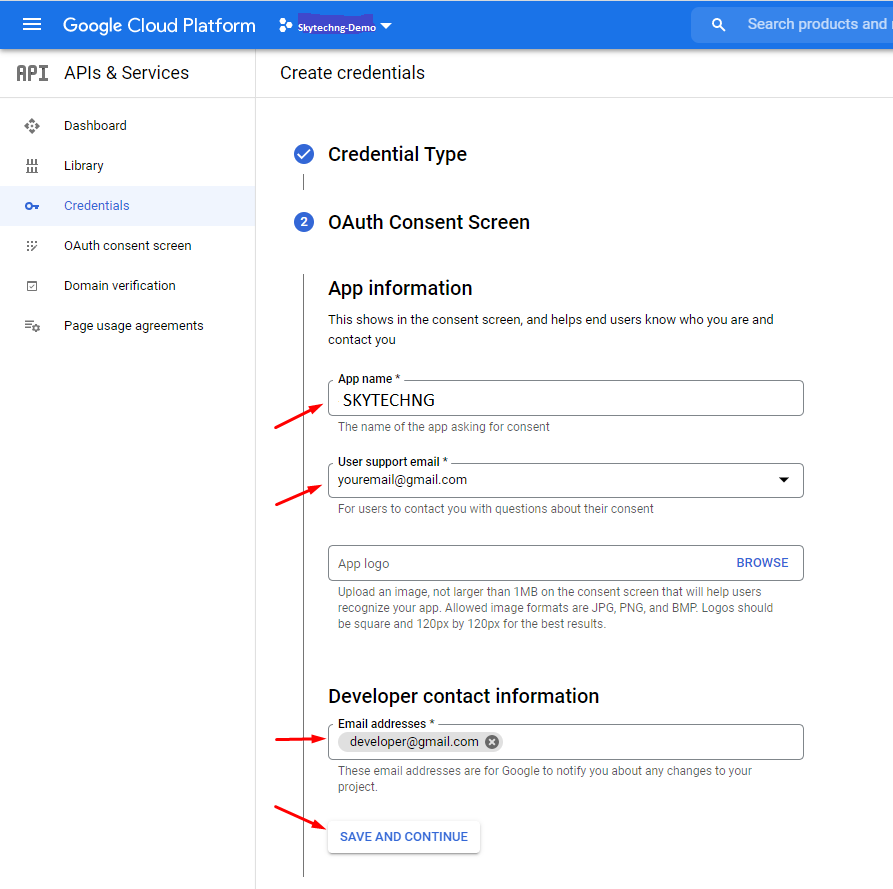Viewport: 893px width, 889px height.
Task: Click the API logo icon
Action: pyautogui.click(x=32, y=73)
